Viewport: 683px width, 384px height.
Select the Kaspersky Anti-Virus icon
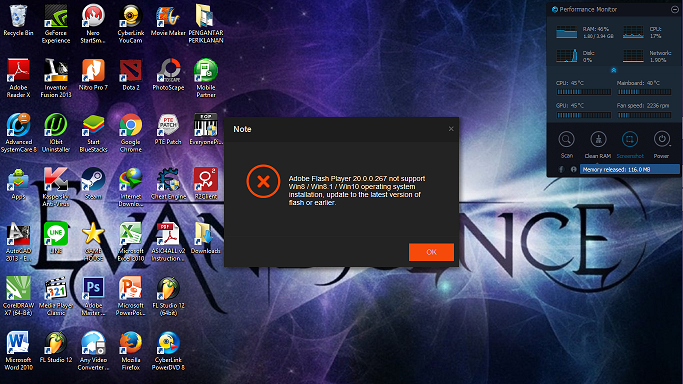coord(56,188)
